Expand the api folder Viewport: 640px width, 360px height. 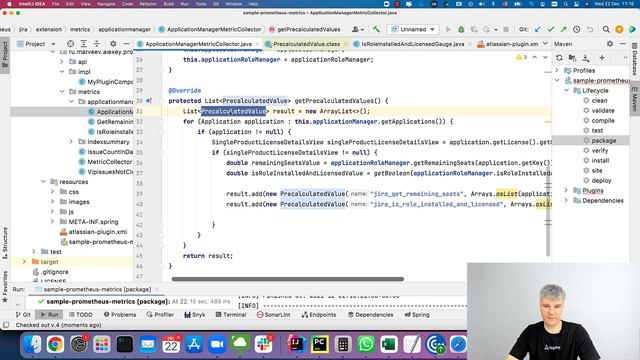pos(62,62)
